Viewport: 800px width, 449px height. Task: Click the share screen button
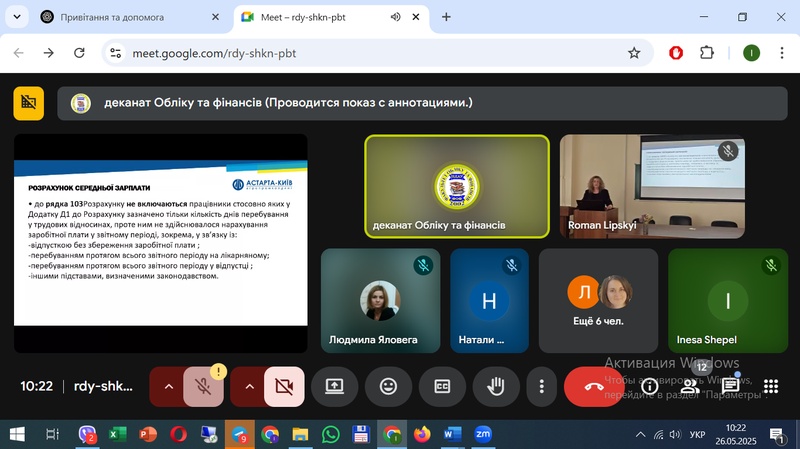pyautogui.click(x=334, y=386)
